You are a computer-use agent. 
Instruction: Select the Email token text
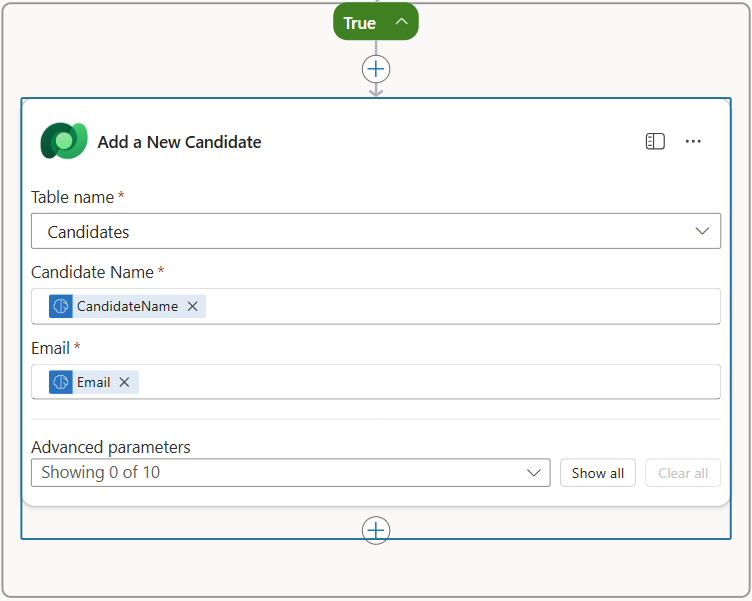[x=94, y=382]
